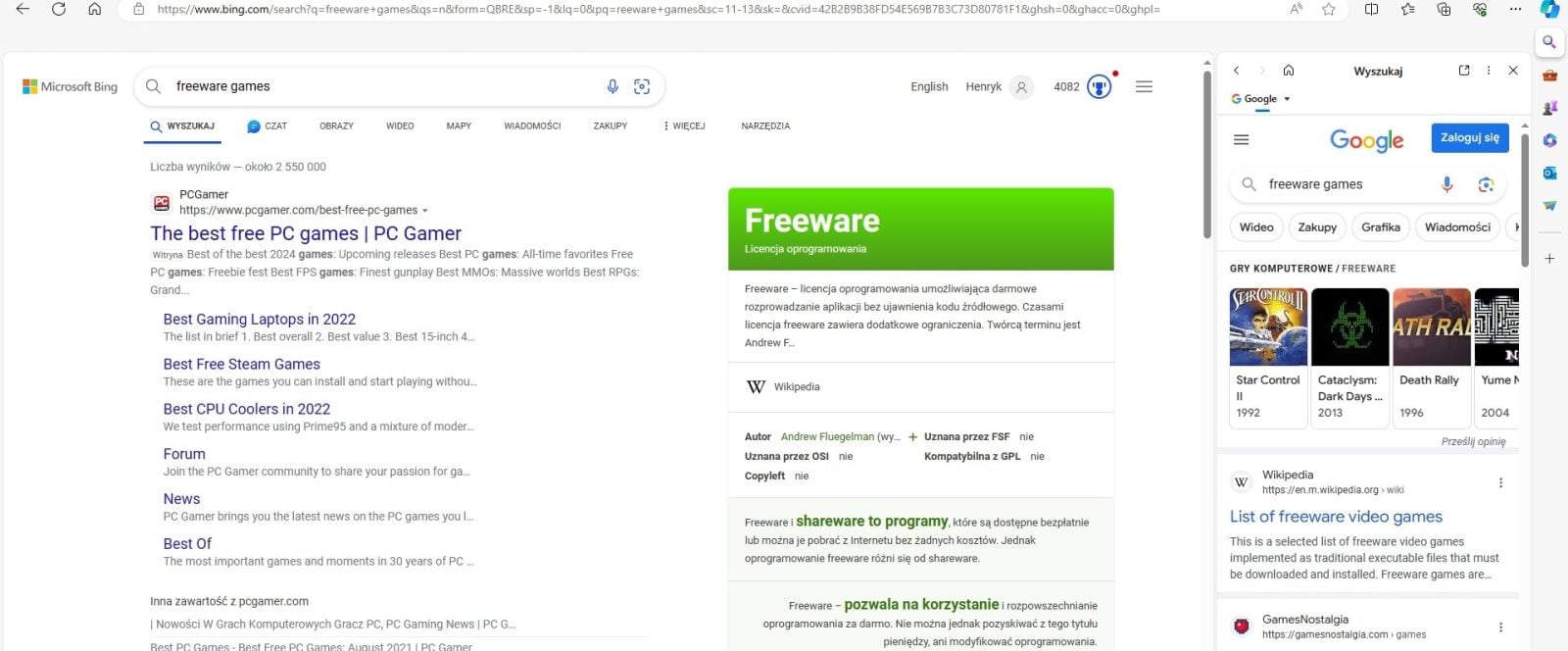Open The best free PC games link
The width and height of the screenshot is (1568, 651).
[x=306, y=233]
